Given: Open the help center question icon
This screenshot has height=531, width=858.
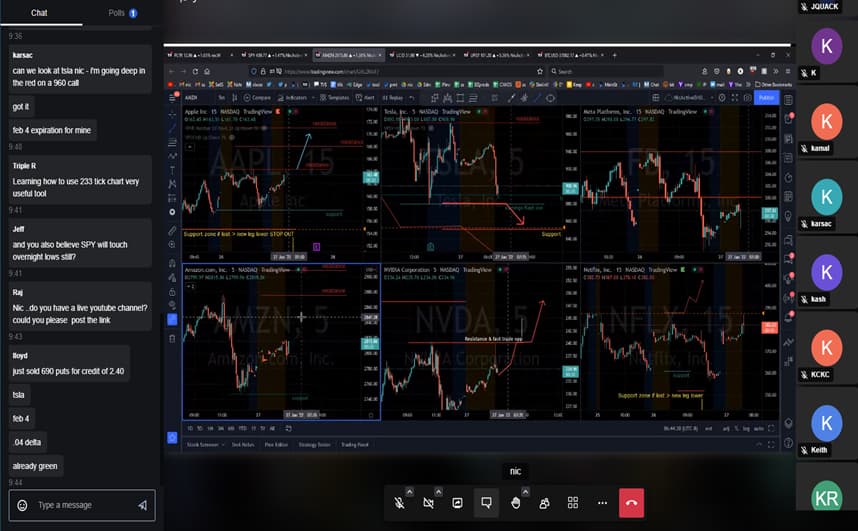Looking at the screenshot, I should click(789, 442).
